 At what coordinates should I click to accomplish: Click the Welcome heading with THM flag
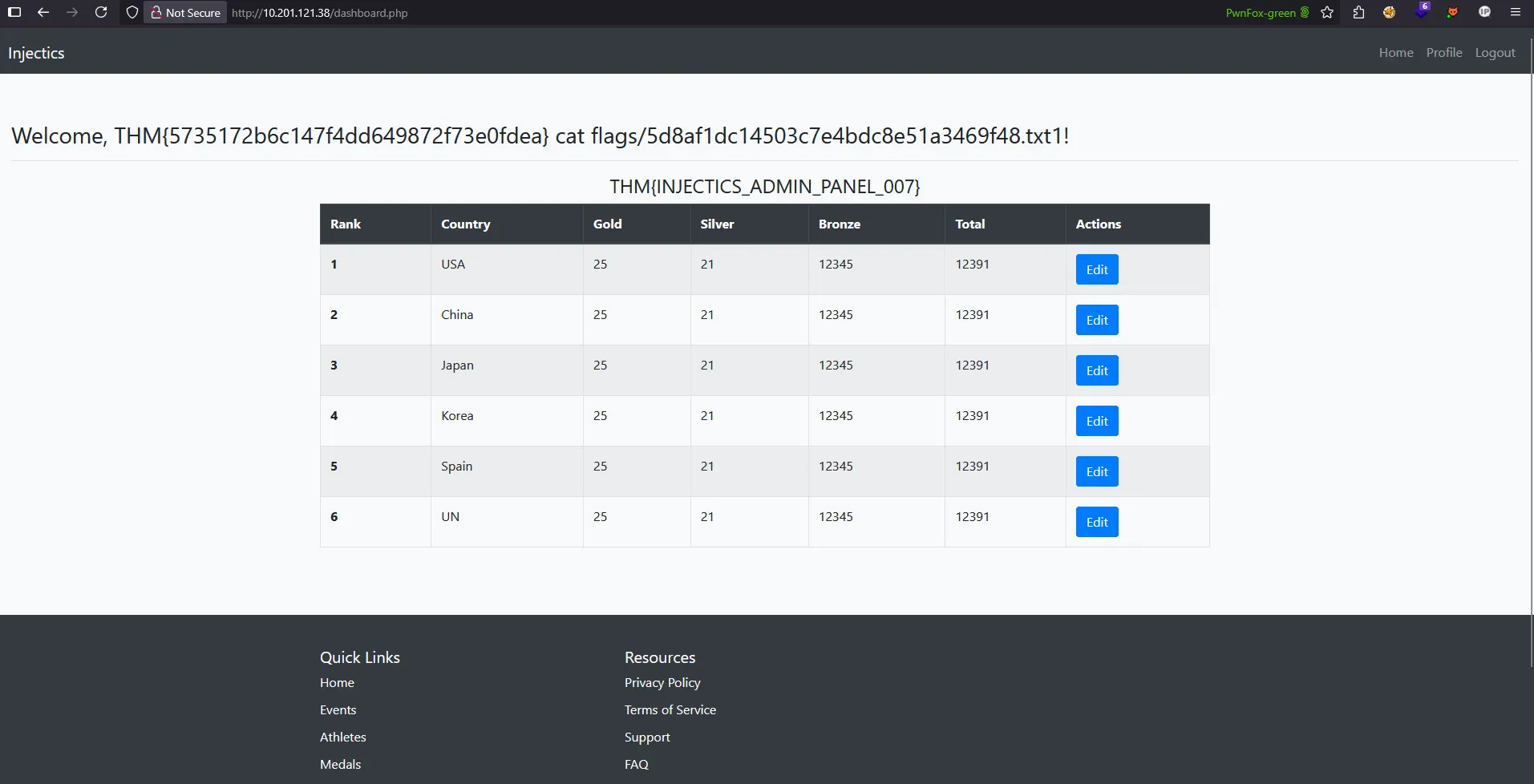coord(540,135)
